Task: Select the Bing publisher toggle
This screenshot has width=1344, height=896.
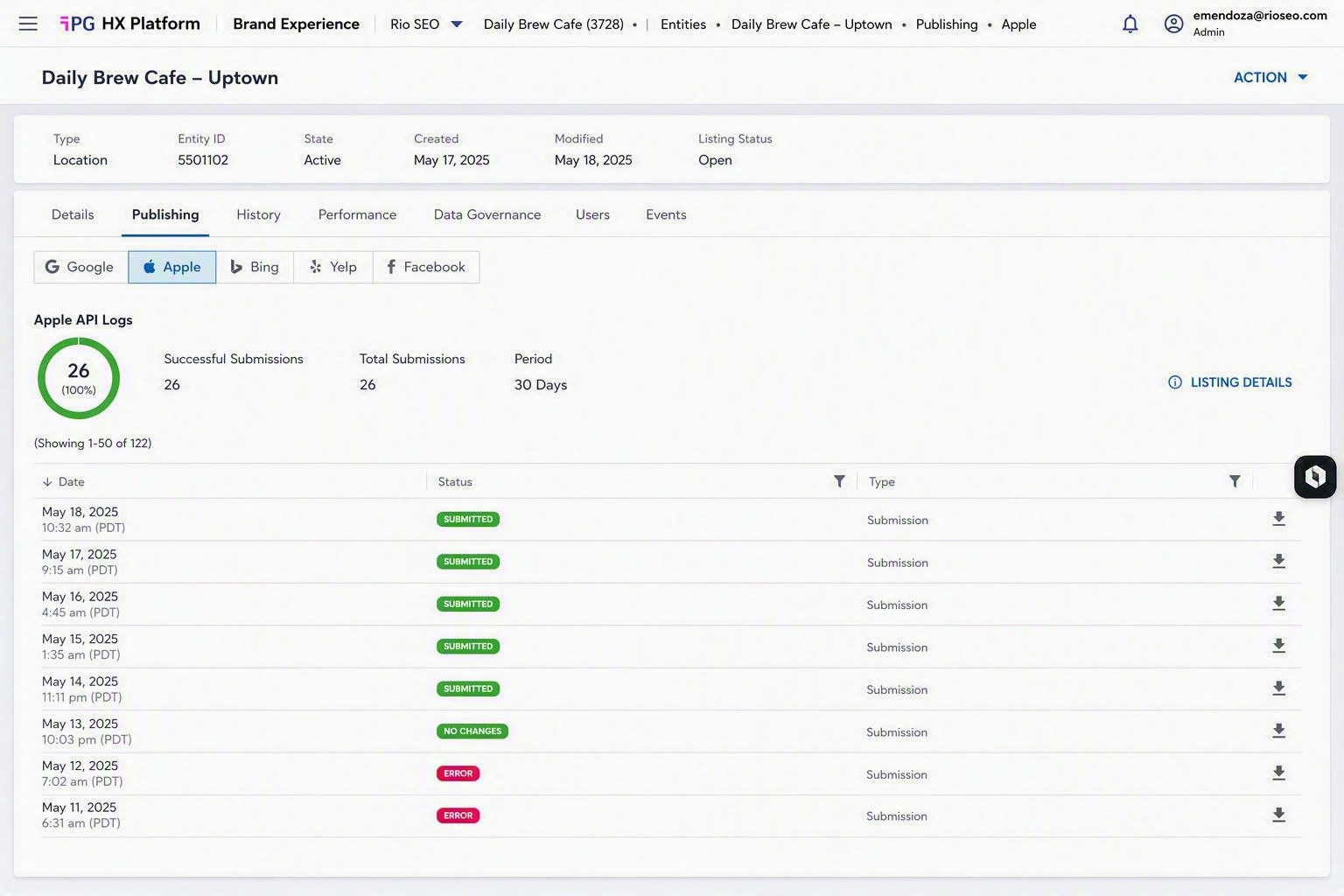Action: pyautogui.click(x=255, y=267)
